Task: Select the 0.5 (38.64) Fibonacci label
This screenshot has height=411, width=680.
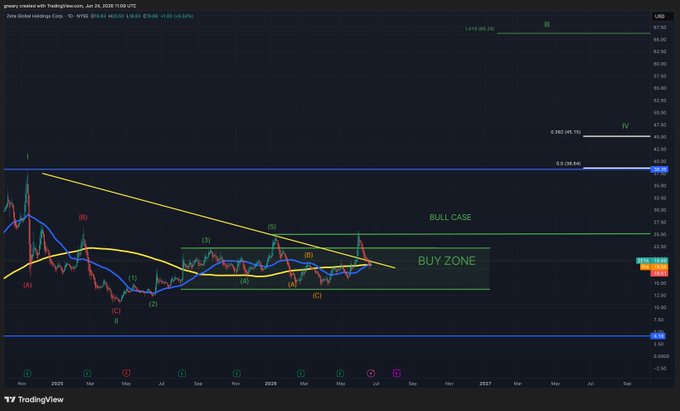Action: point(569,163)
